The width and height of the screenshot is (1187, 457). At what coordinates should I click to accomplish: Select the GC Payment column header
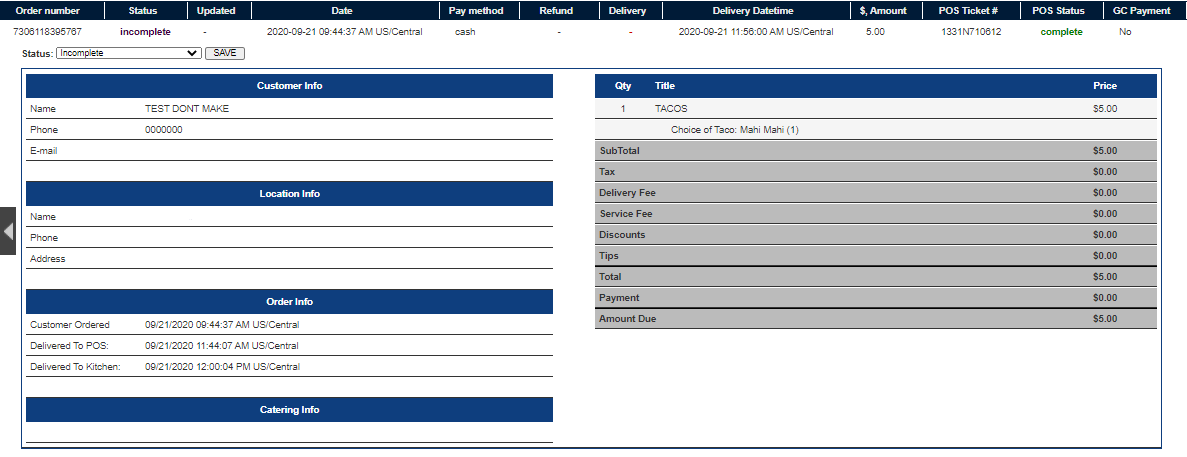(x=1142, y=11)
